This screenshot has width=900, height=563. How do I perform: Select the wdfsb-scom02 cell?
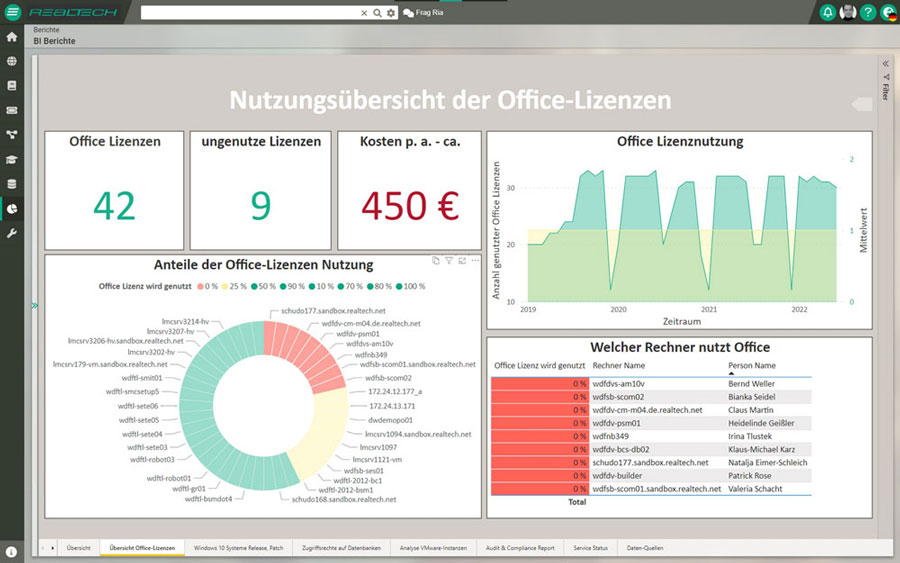[618, 397]
